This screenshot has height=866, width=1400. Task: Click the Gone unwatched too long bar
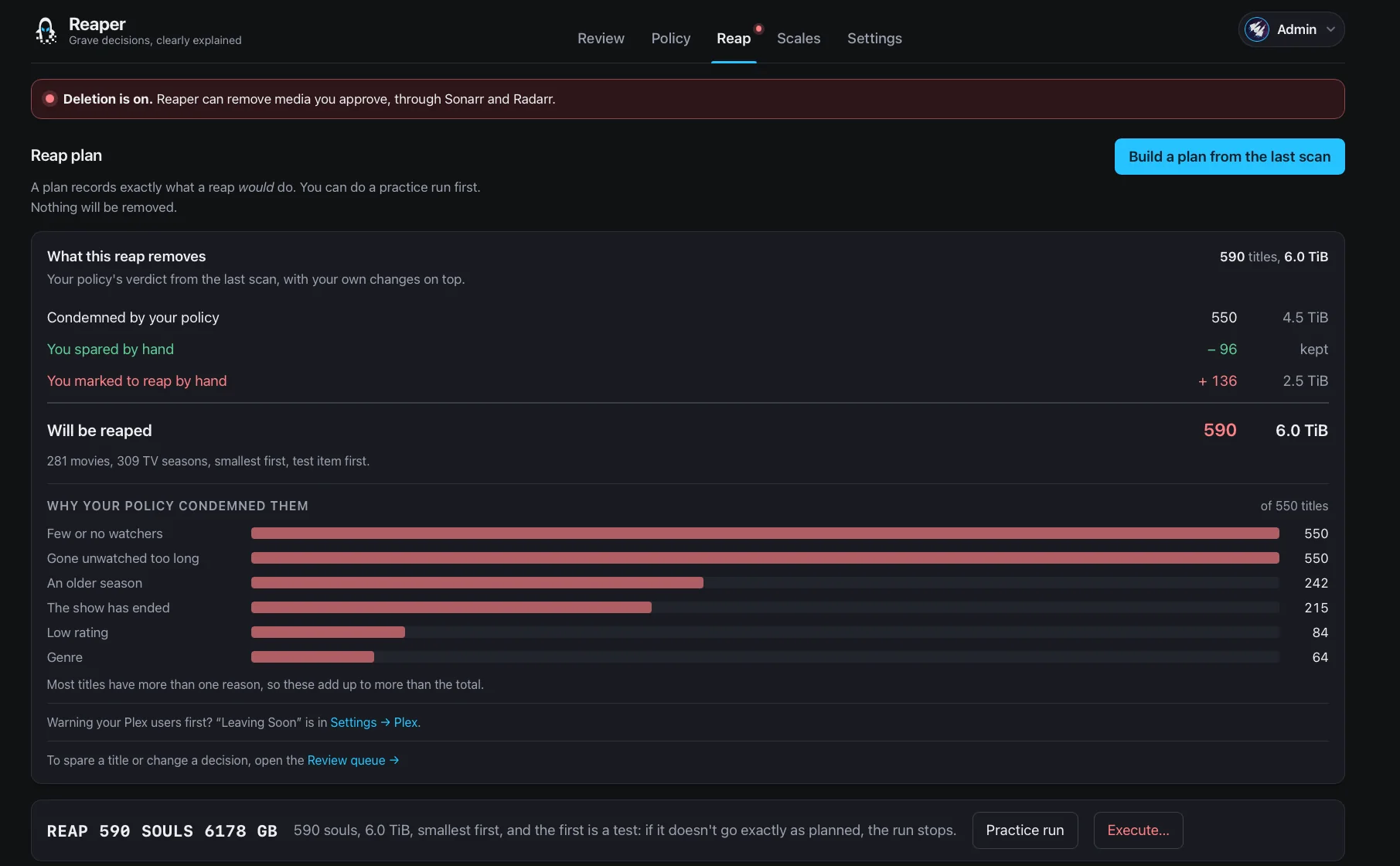pos(765,558)
